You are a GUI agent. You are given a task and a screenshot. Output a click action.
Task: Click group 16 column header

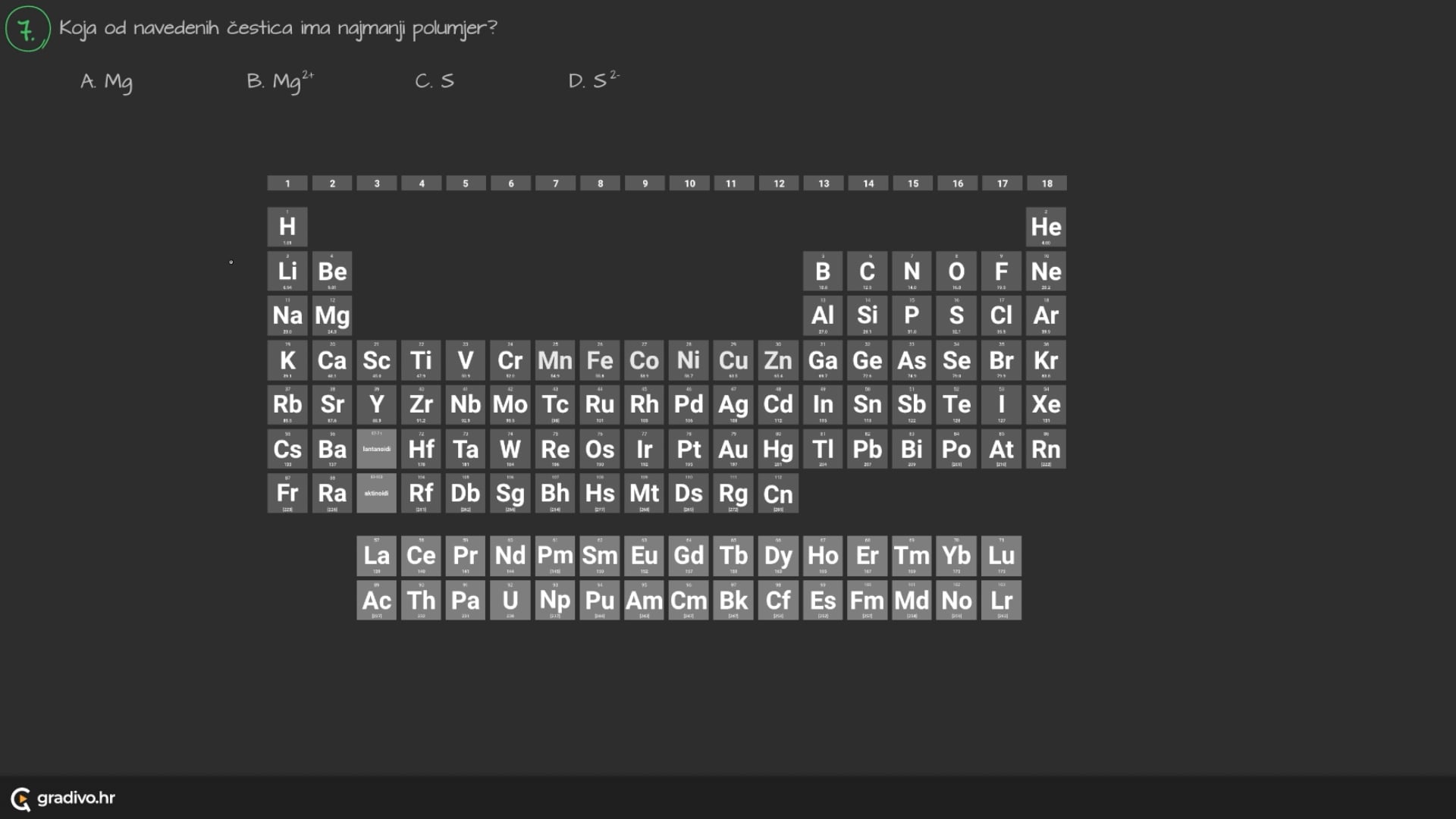[958, 184]
